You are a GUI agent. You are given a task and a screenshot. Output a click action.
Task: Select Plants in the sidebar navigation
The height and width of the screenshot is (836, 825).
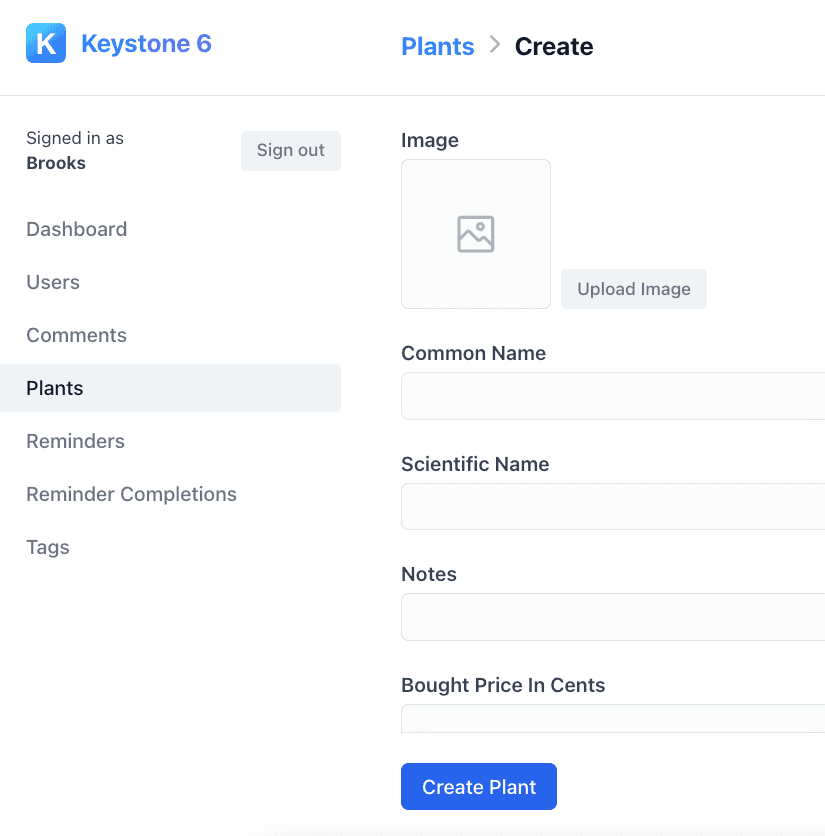170,388
